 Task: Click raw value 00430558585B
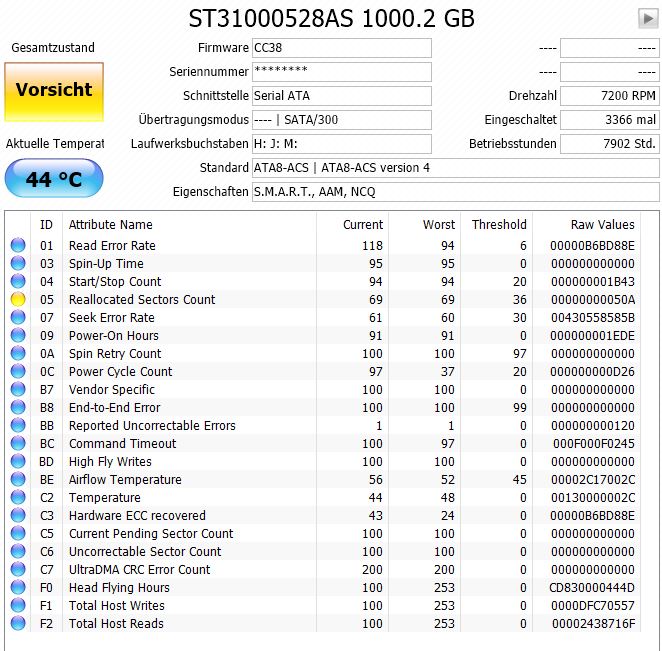point(593,317)
